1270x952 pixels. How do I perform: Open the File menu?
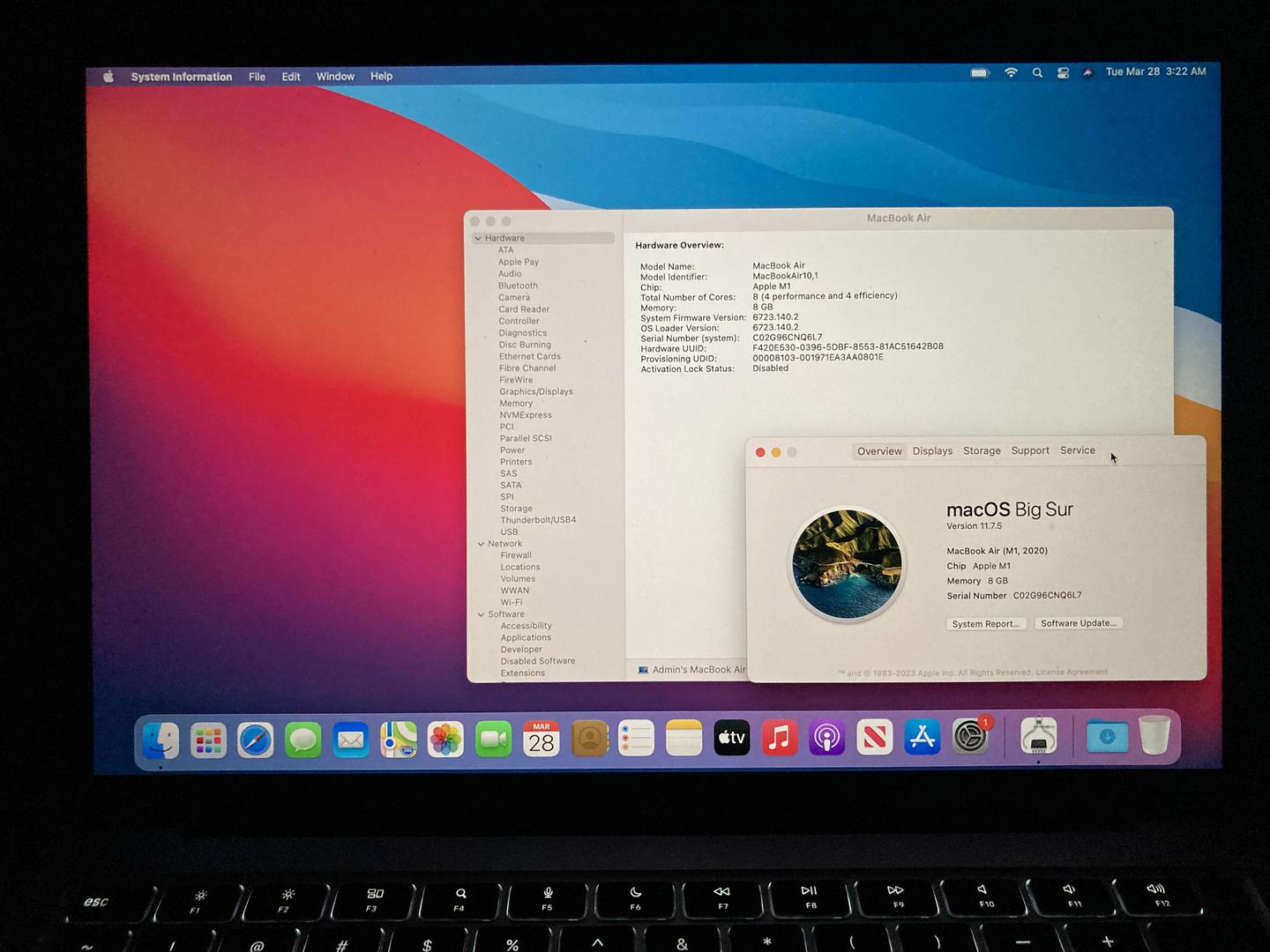[x=257, y=77]
